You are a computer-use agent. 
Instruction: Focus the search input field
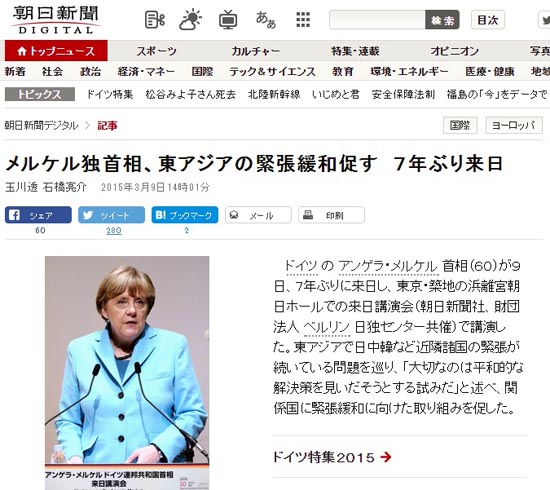tap(377, 20)
